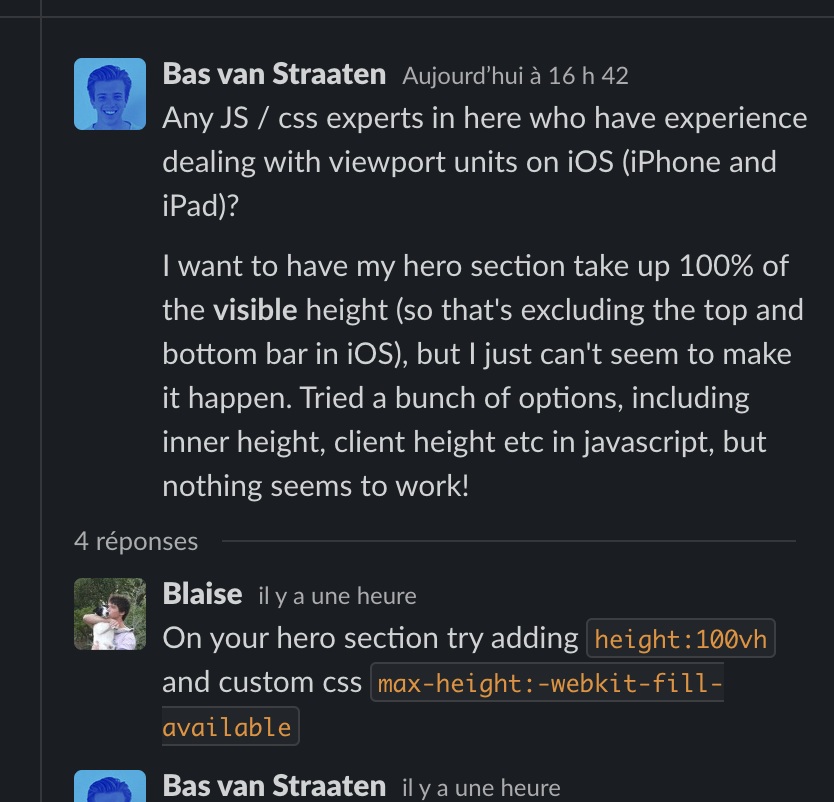Viewport: 834px width, 802px height.
Task: Click the "4 réponses" replies label
Action: click(x=136, y=541)
